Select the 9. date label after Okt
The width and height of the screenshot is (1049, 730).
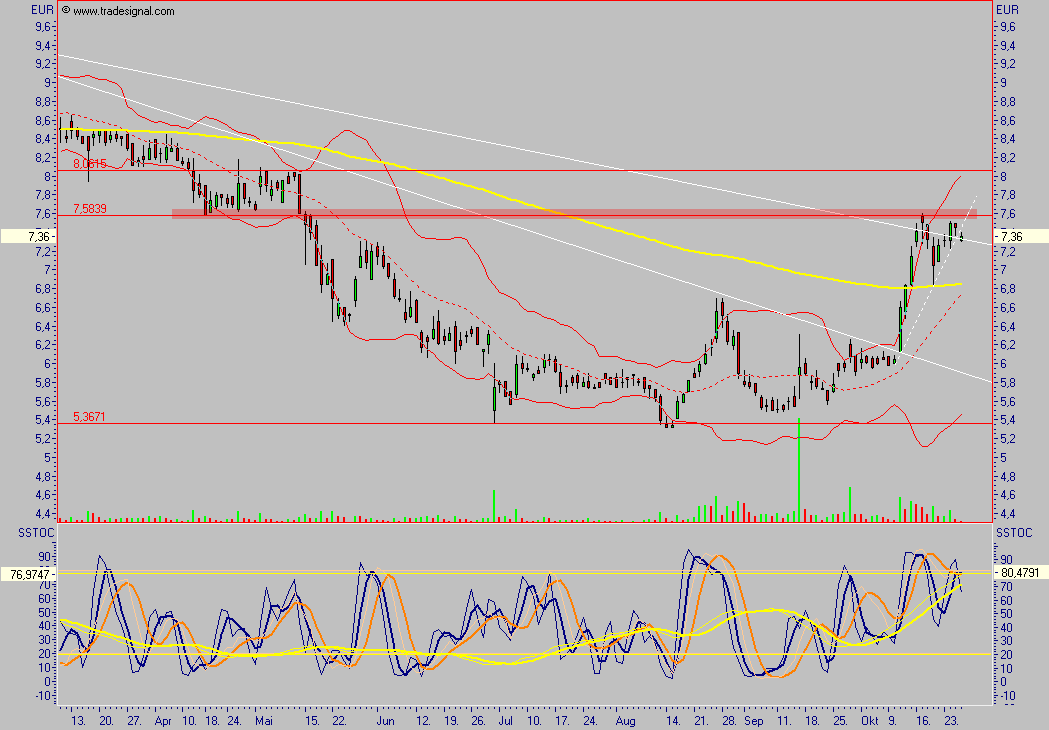[892, 721]
